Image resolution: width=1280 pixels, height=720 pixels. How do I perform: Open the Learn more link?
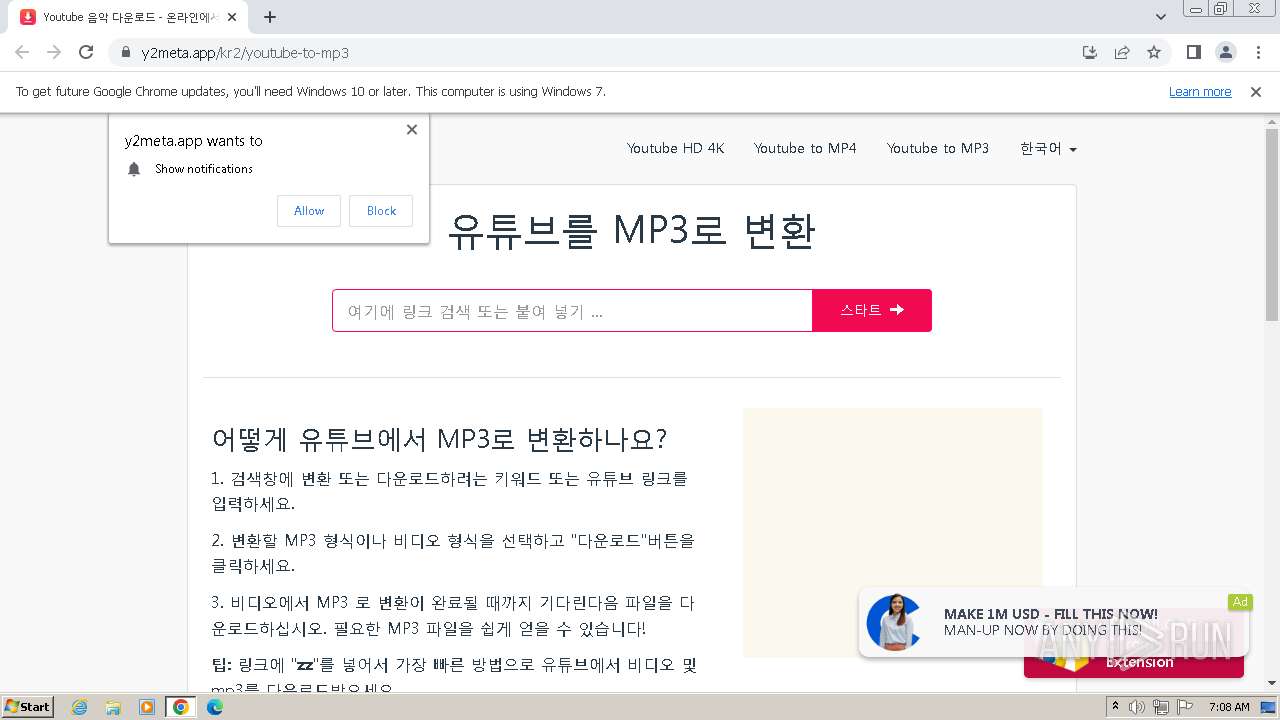click(x=1200, y=92)
